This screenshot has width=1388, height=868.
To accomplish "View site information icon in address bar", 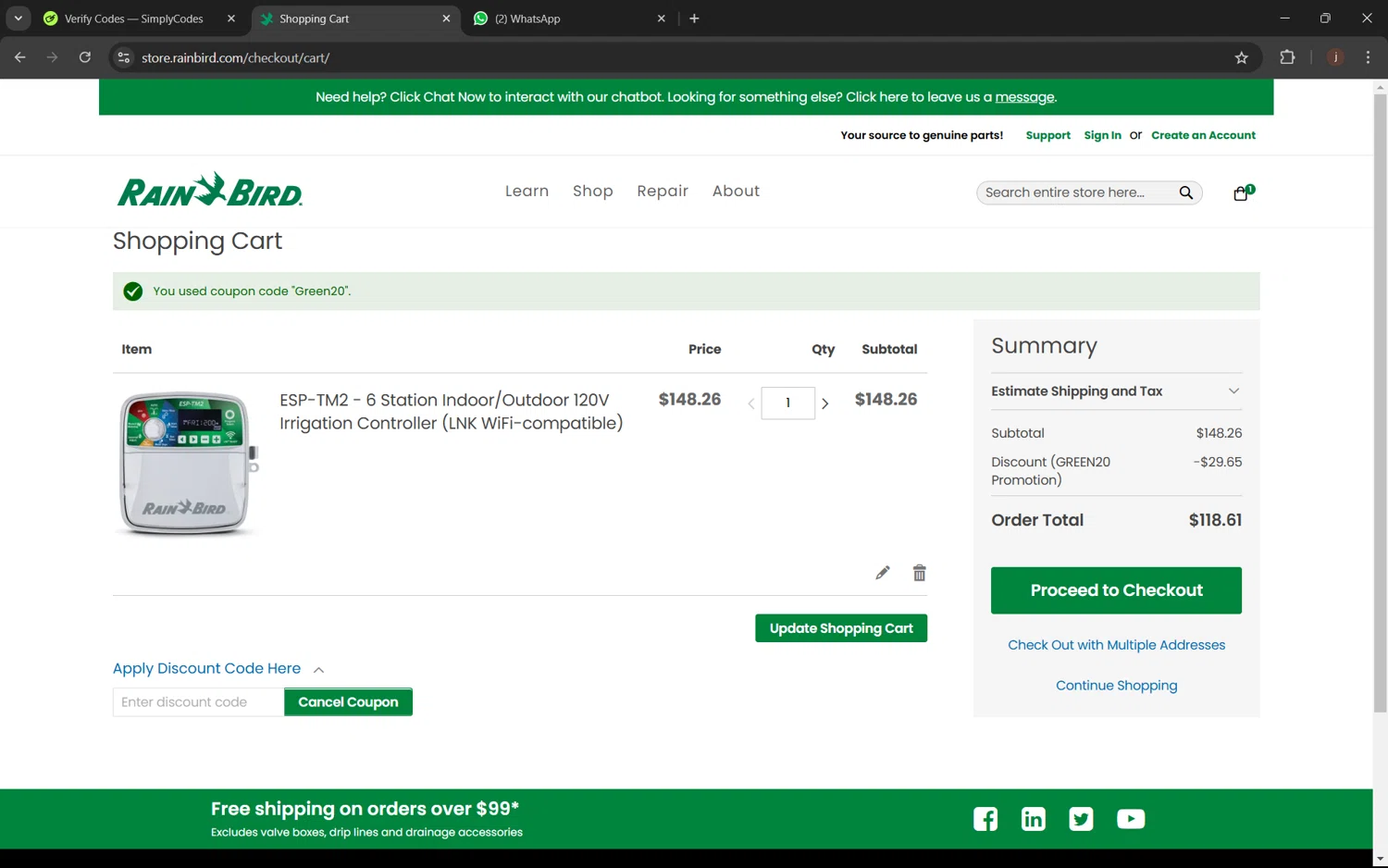I will tap(123, 57).
